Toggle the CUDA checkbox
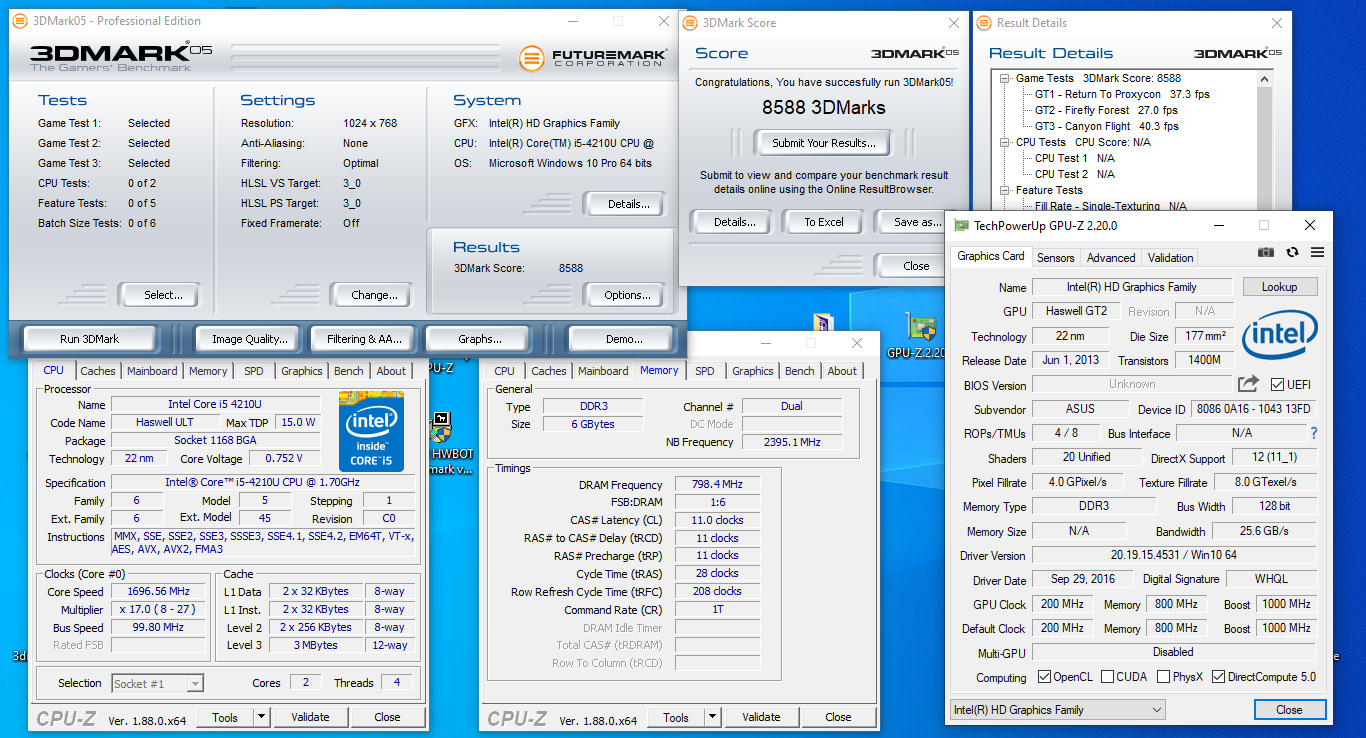1366x738 pixels. 1107,677
